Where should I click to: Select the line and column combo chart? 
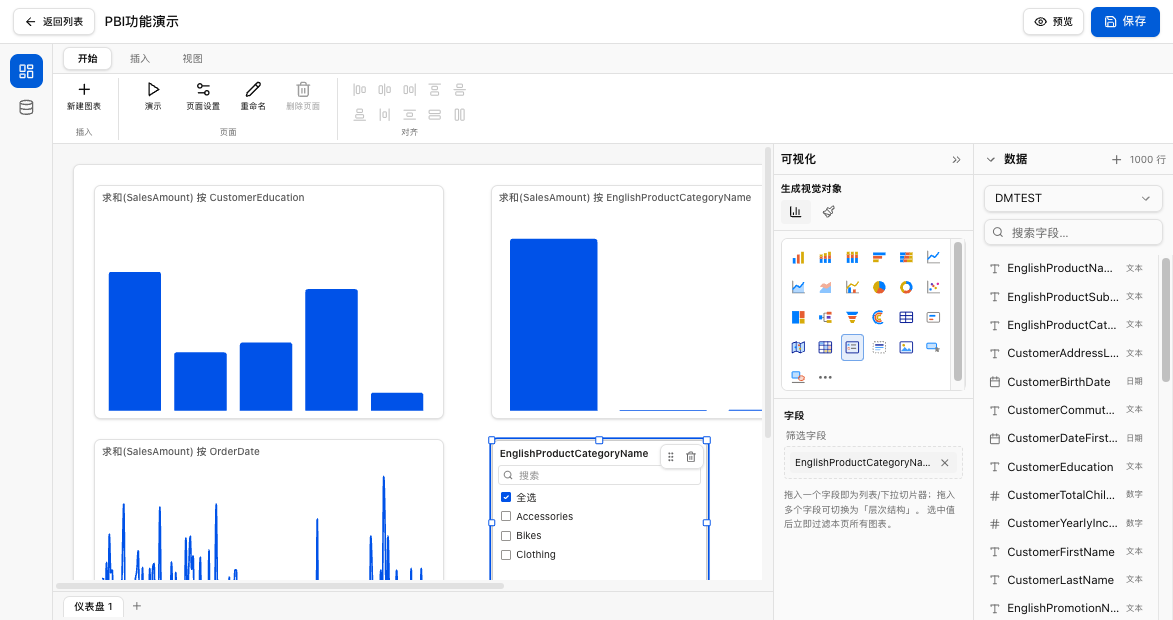[852, 287]
